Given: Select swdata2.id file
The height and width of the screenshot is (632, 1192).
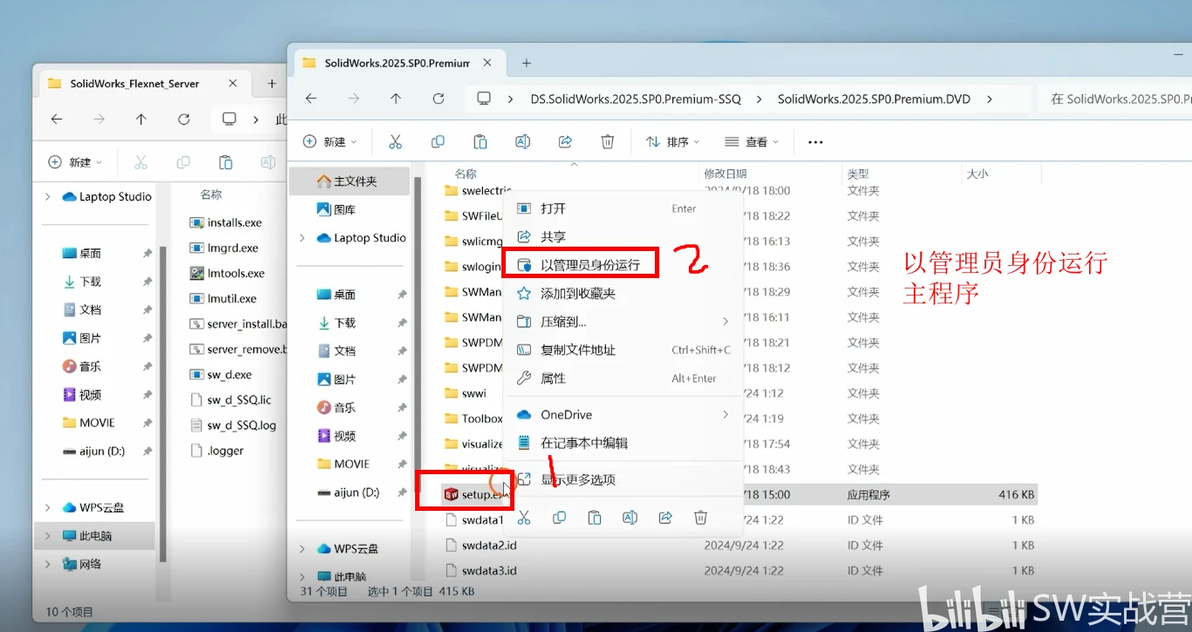Looking at the screenshot, I should pyautogui.click(x=489, y=545).
